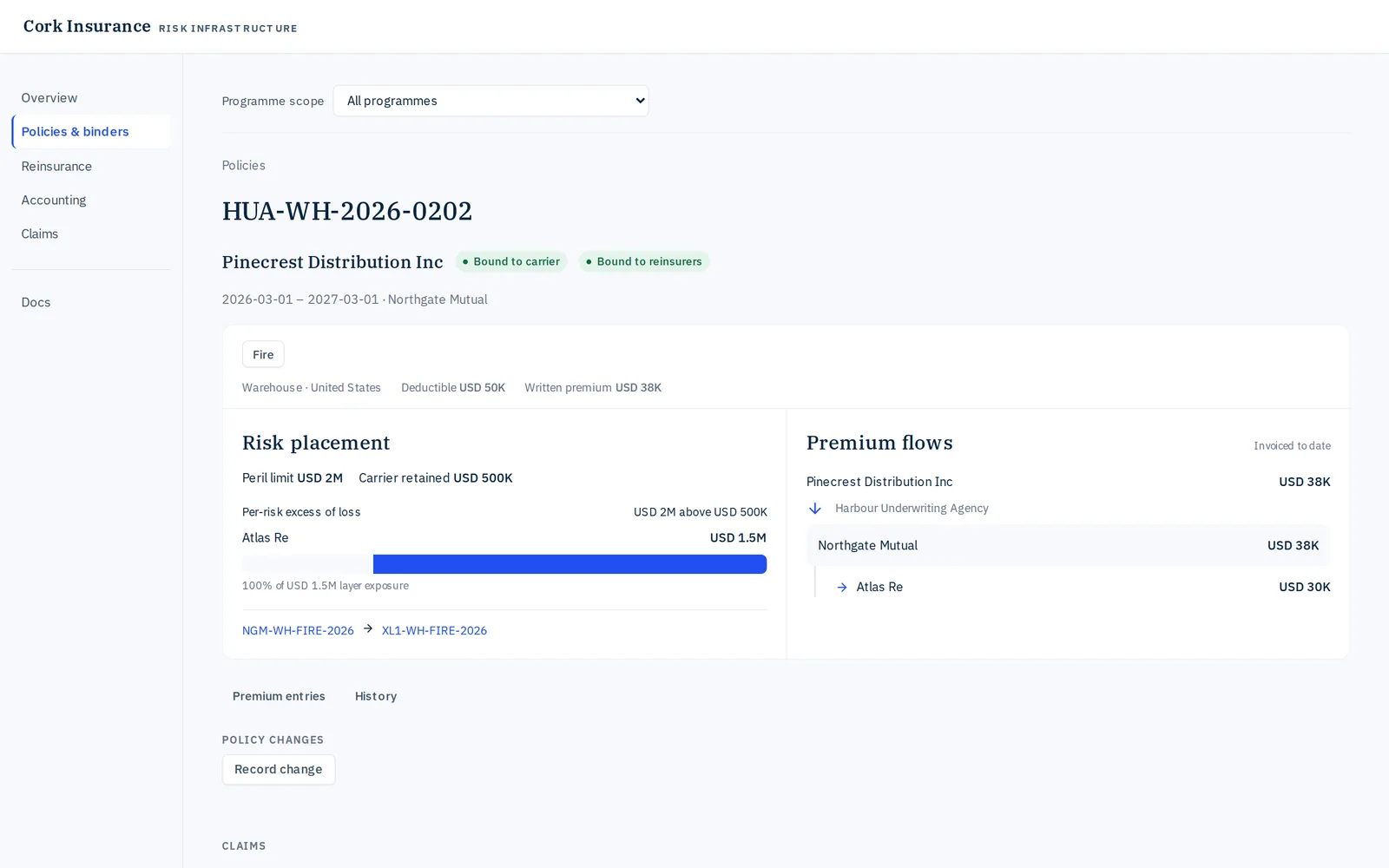Click the down arrow beside Harbour Underwriting Agency
1389x868 pixels.
pos(814,509)
